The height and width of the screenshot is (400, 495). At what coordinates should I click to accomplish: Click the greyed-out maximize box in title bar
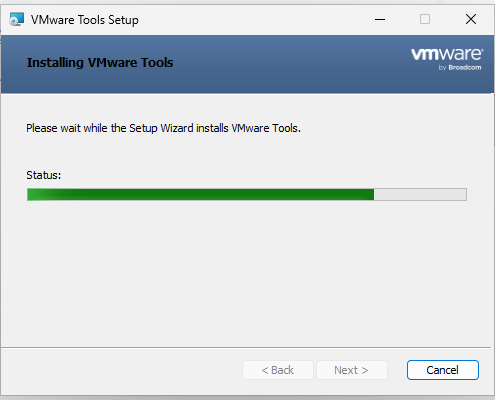coord(425,19)
